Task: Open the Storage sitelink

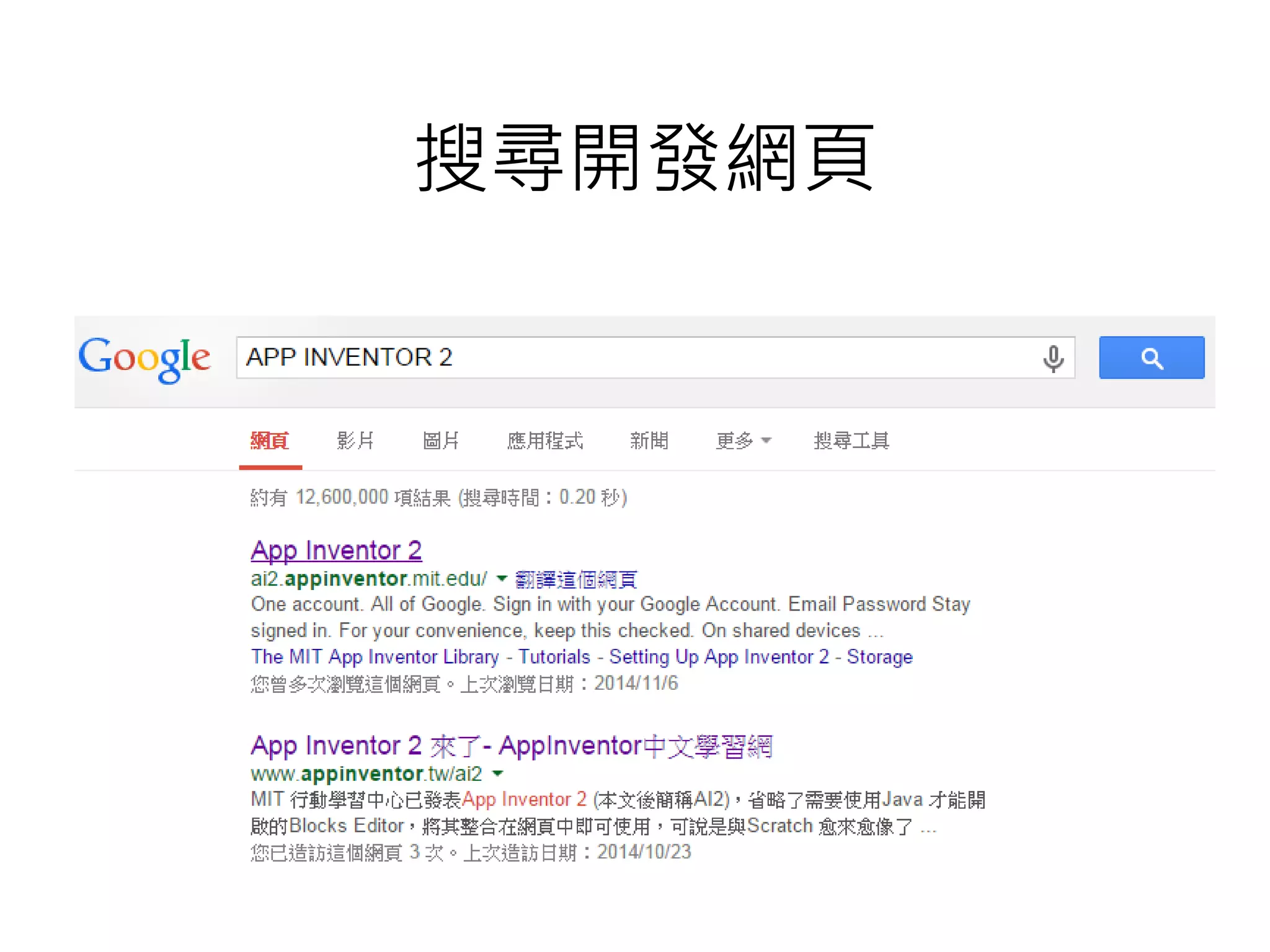Action: (880, 657)
